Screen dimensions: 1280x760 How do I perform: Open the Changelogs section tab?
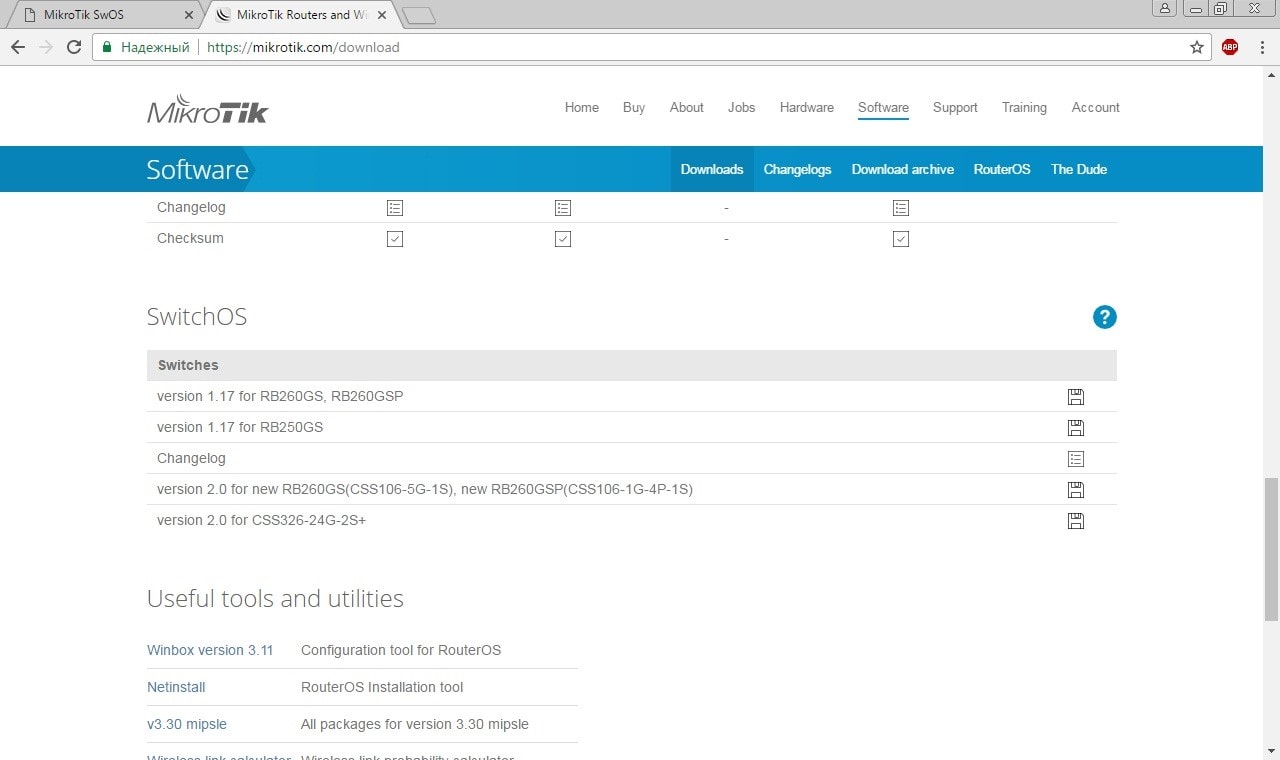(x=797, y=170)
